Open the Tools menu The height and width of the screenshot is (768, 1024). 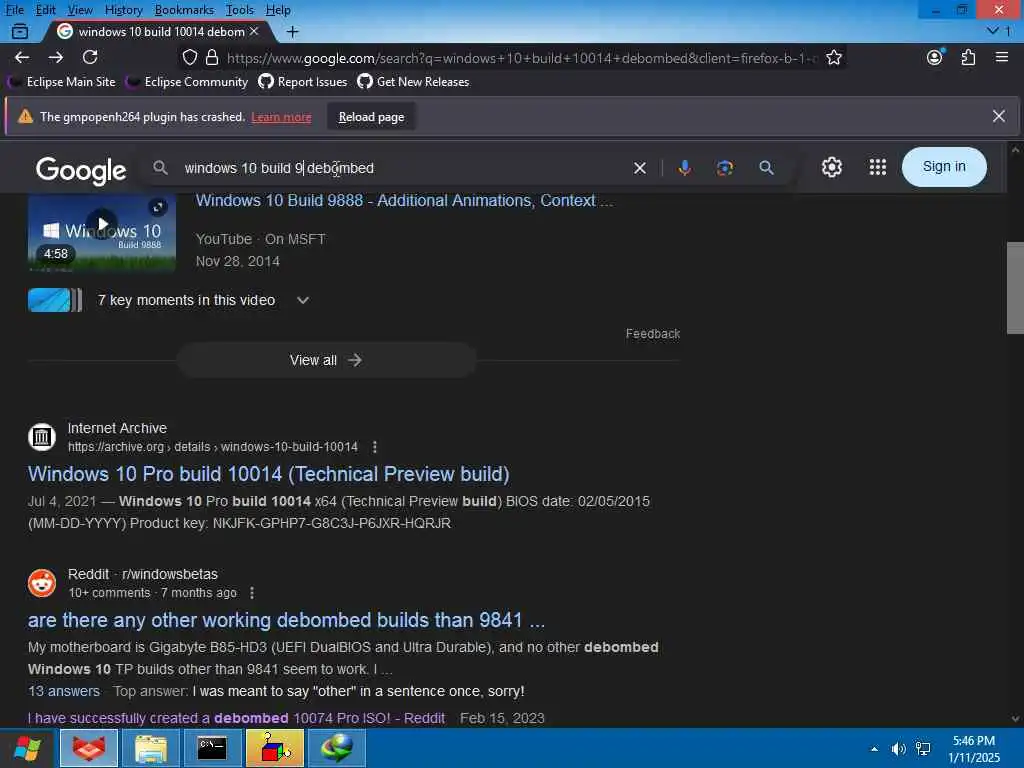(240, 10)
